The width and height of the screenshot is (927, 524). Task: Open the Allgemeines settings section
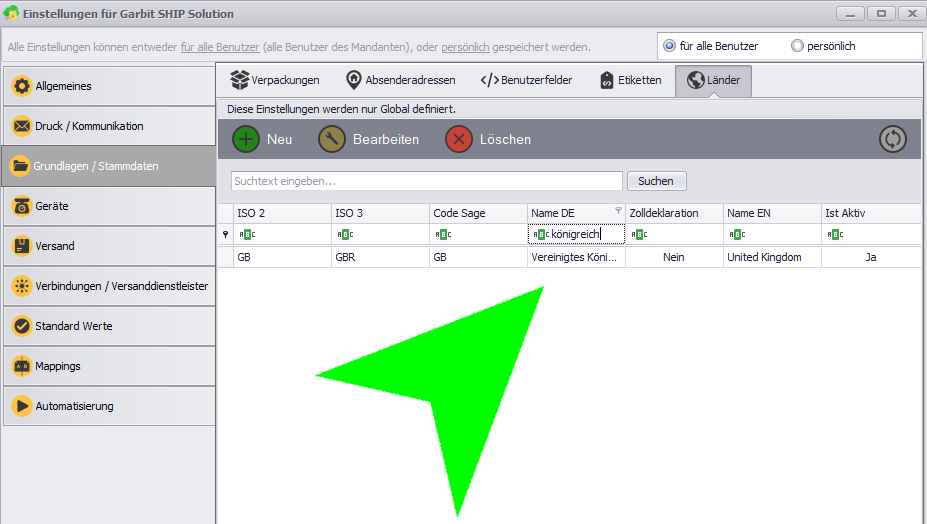[x=109, y=86]
